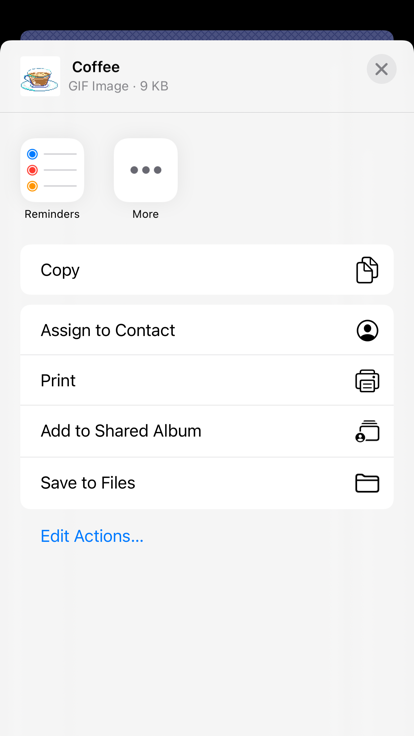This screenshot has height=736, width=414.
Task: Tap the Coffee file title
Action: (96, 67)
